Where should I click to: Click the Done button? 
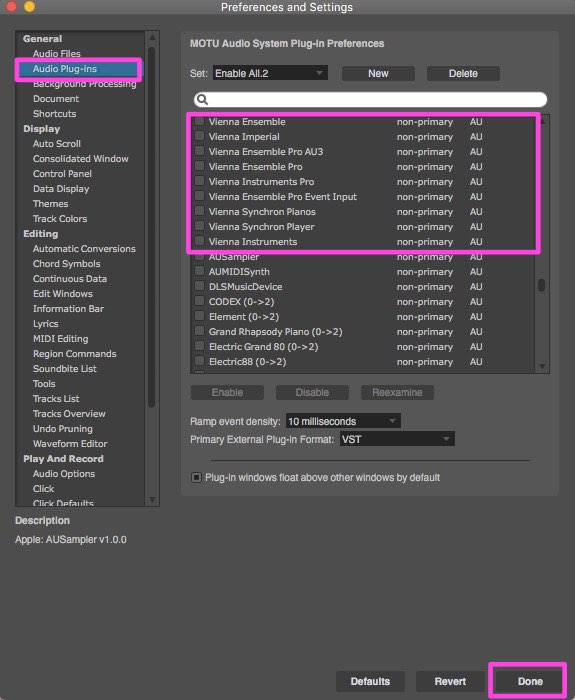click(x=530, y=681)
